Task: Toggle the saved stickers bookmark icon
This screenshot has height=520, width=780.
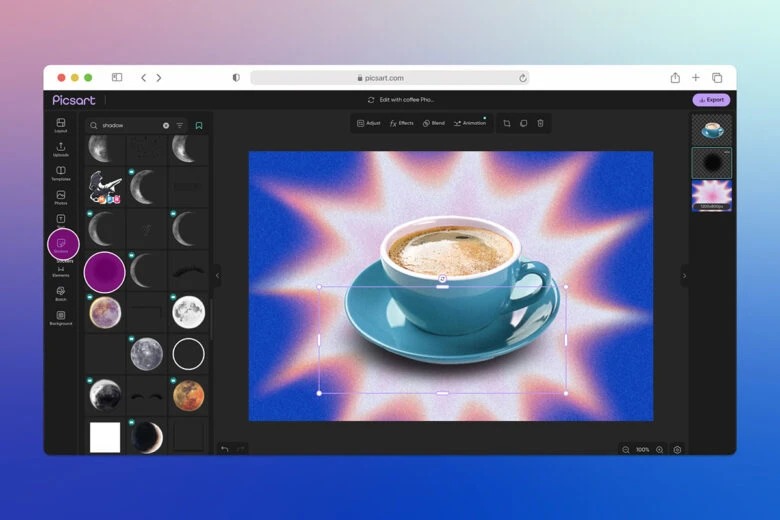Action: pos(199,126)
